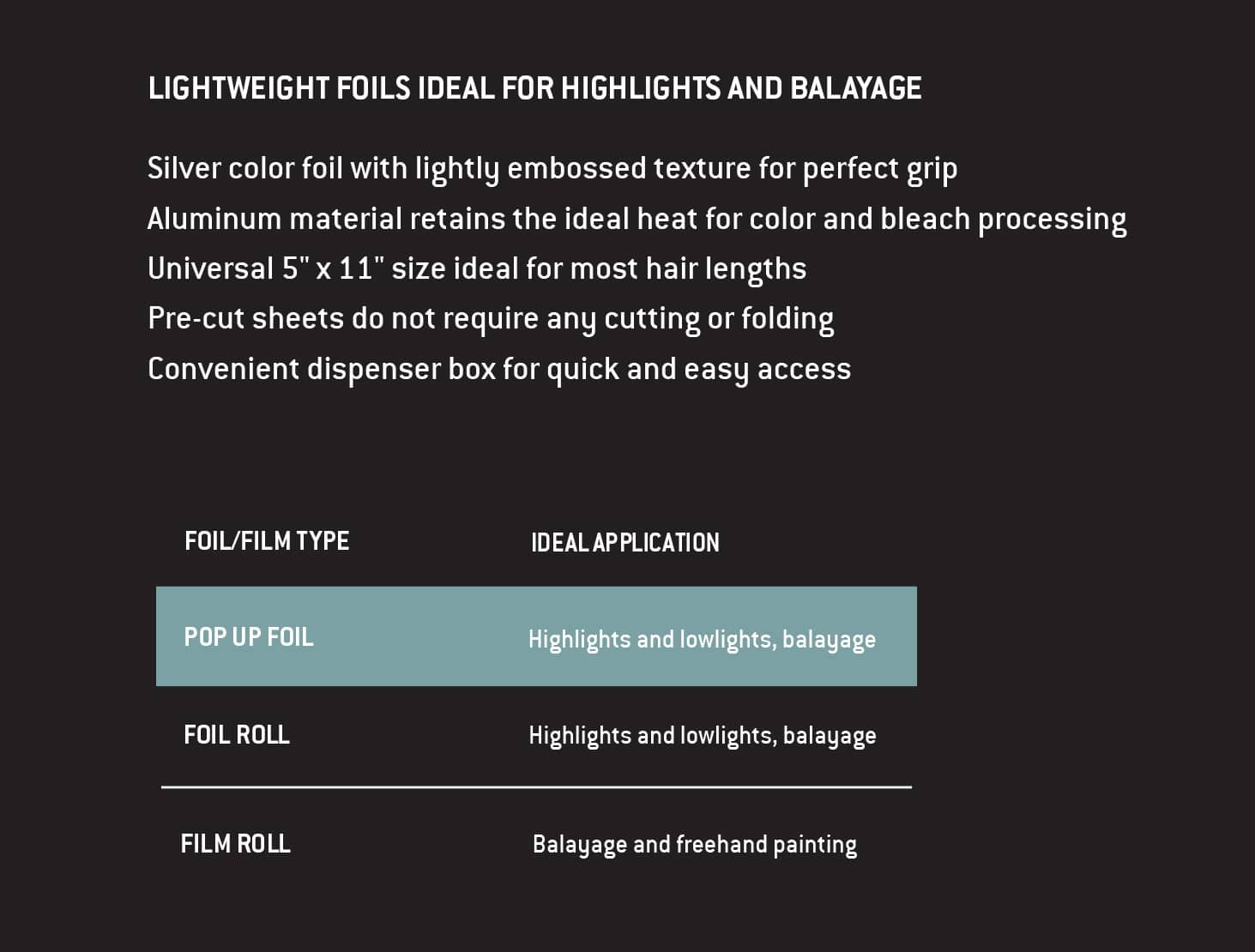Click the word Aluminum in the features list
The image size is (1255, 952).
click(214, 220)
